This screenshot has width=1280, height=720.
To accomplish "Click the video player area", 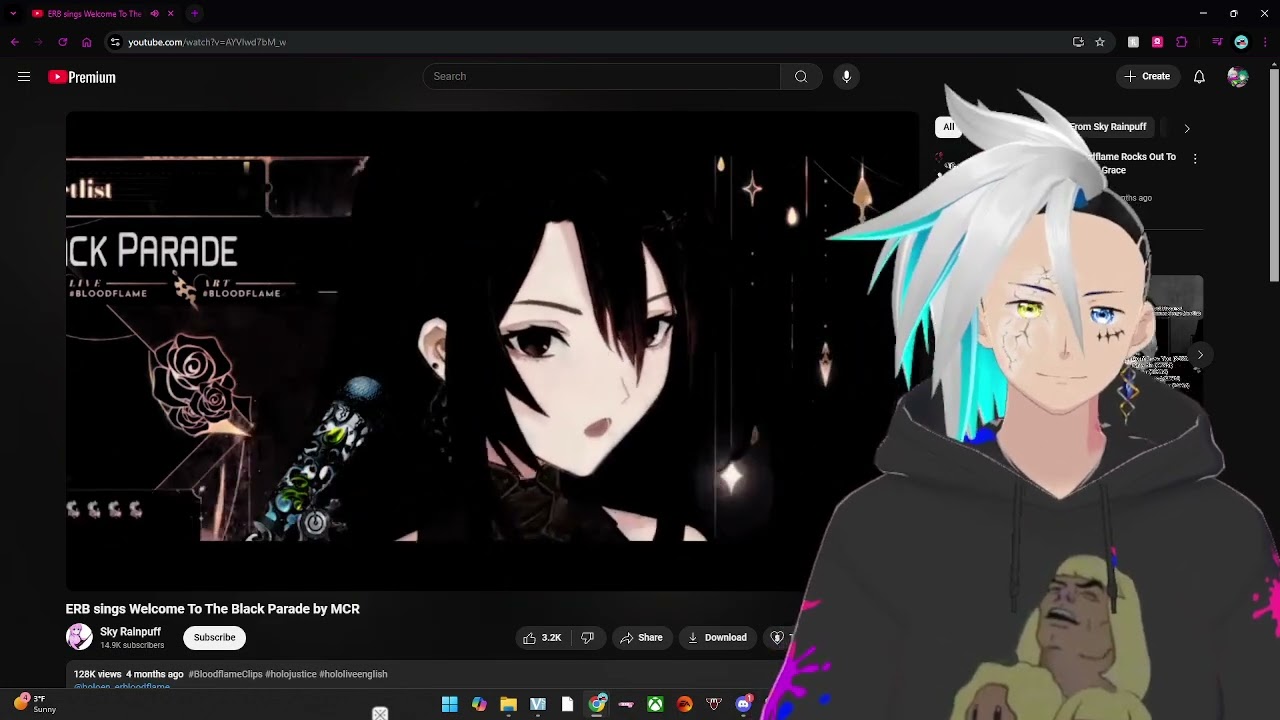I will pyautogui.click(x=492, y=350).
